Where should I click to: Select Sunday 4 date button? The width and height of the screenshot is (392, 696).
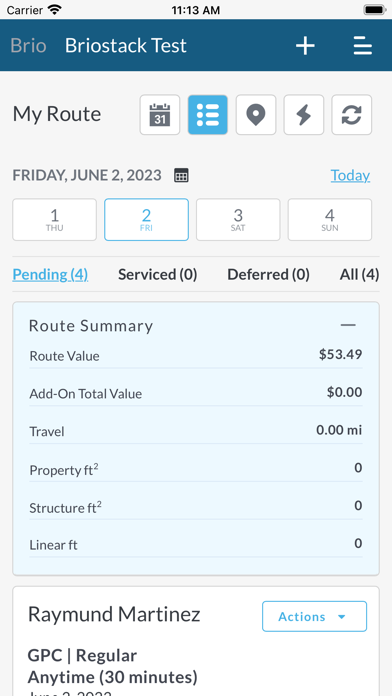[330, 220]
